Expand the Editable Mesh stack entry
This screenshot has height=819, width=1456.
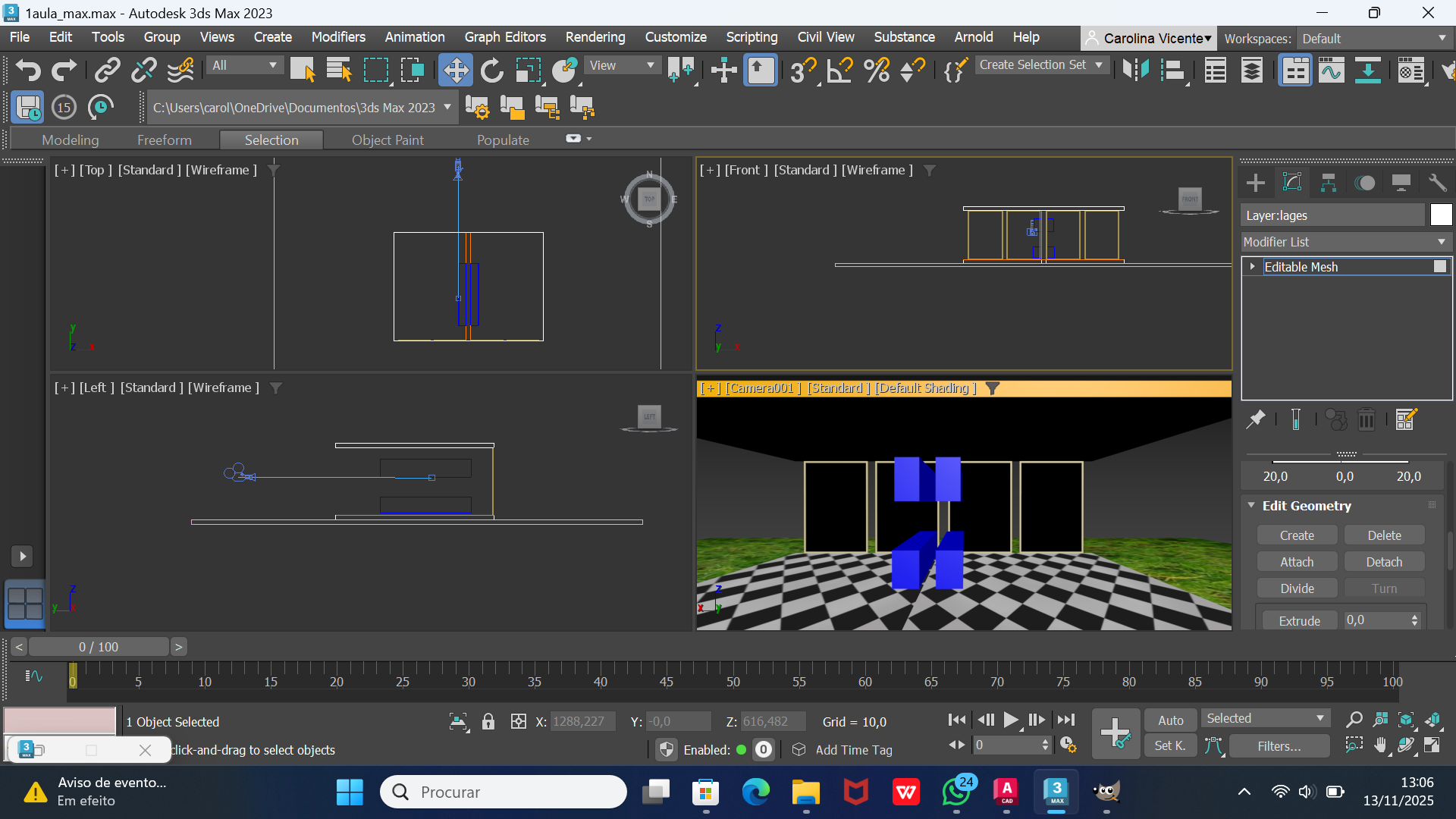pyautogui.click(x=1253, y=266)
